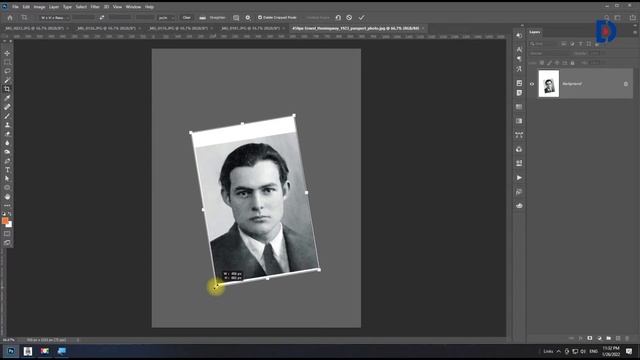This screenshot has height=360, width=640.
Task: Open additional crop settings gear
Action: (x=248, y=18)
